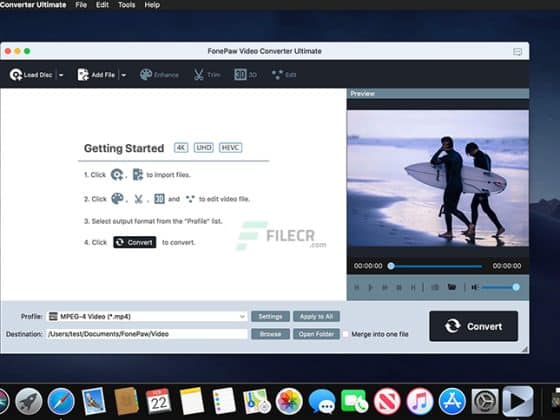Click the window resize grip corner
The height and width of the screenshot is (420, 560).
[525, 349]
